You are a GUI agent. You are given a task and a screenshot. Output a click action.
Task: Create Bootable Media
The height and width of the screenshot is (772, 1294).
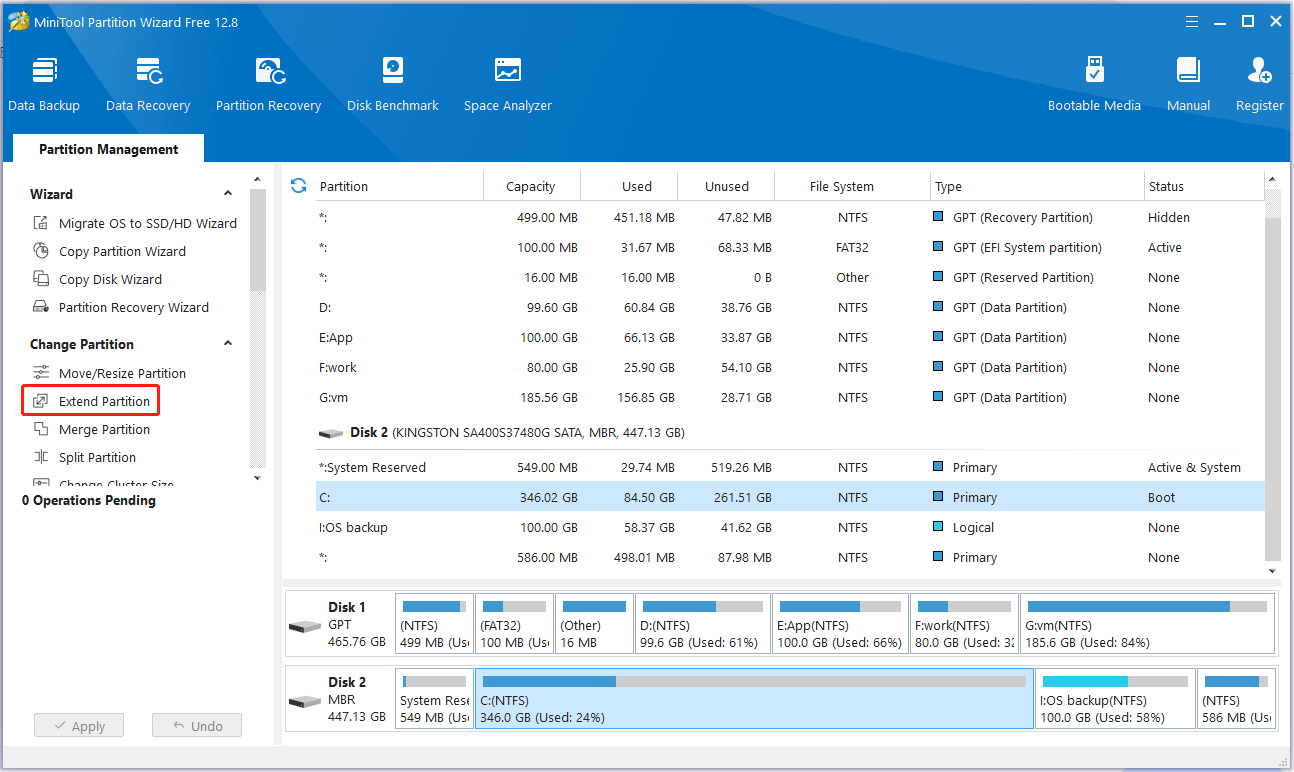1094,84
